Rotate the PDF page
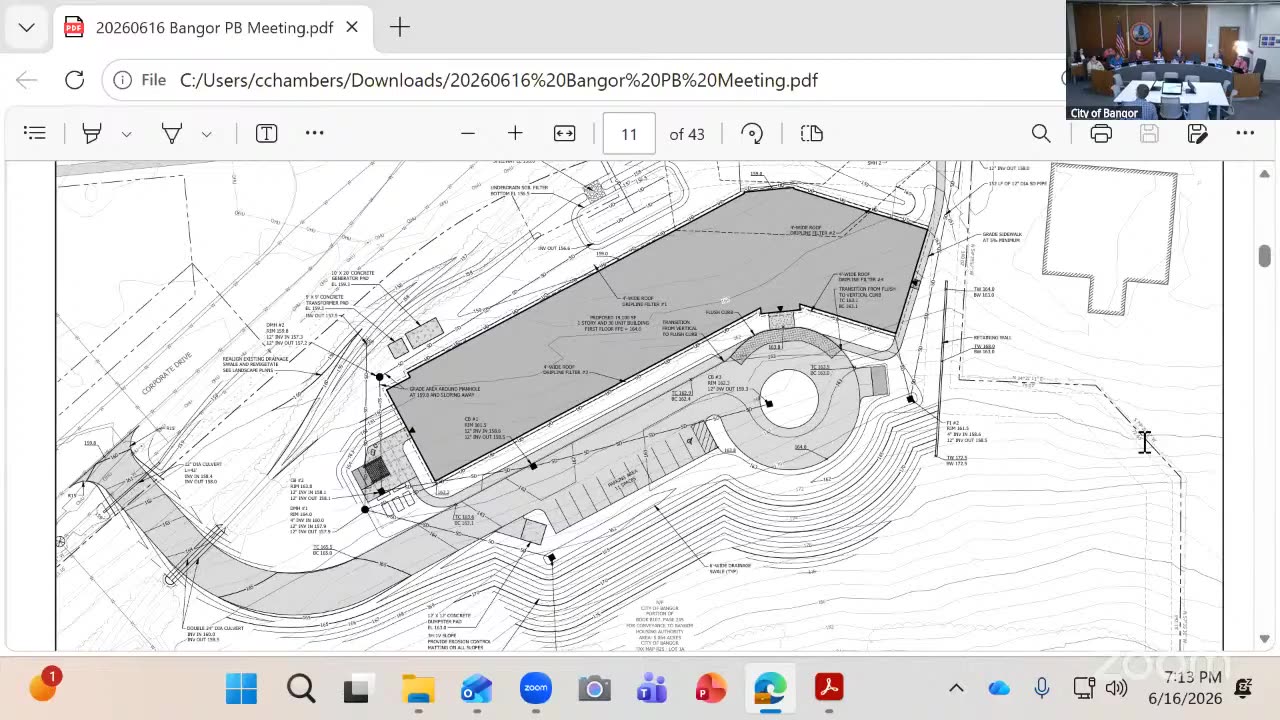Viewport: 1280px width, 720px height. [x=752, y=133]
